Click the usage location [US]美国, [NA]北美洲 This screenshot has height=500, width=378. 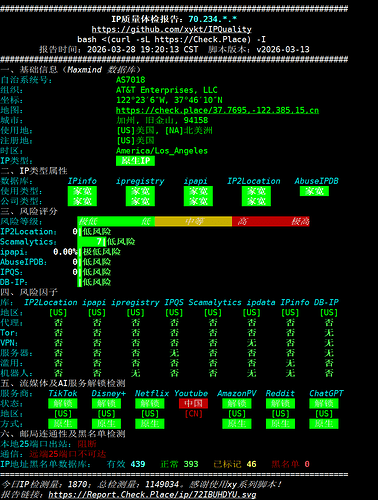pyautogui.click(x=164, y=131)
